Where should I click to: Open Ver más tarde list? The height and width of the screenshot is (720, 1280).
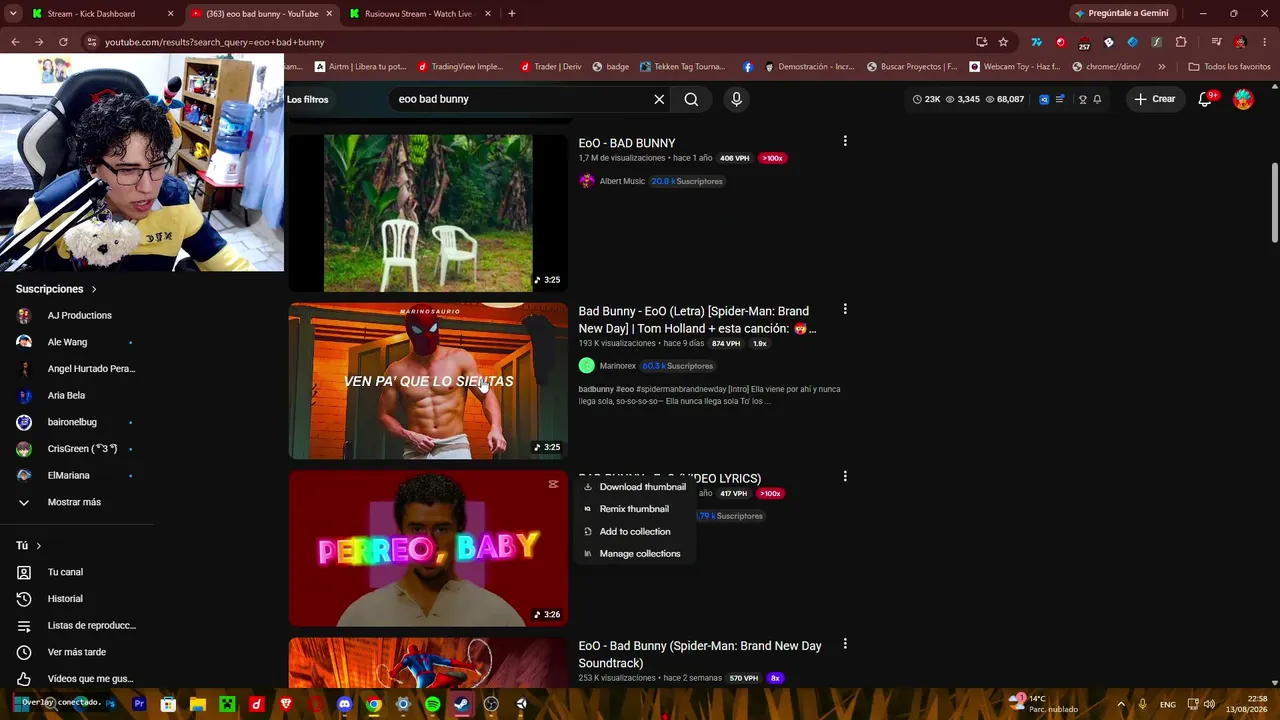click(77, 652)
